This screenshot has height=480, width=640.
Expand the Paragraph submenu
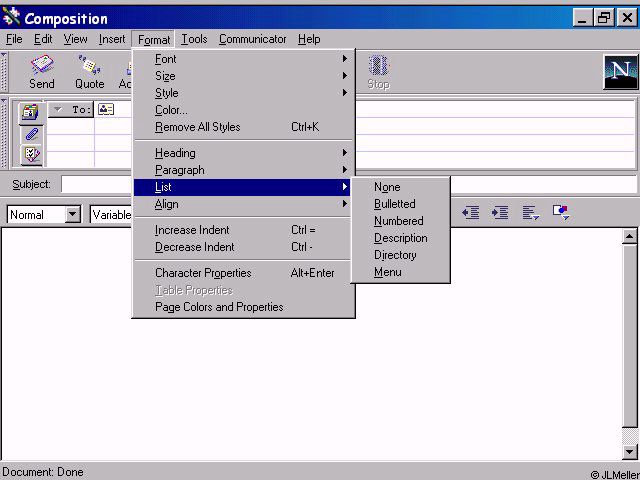(x=244, y=170)
